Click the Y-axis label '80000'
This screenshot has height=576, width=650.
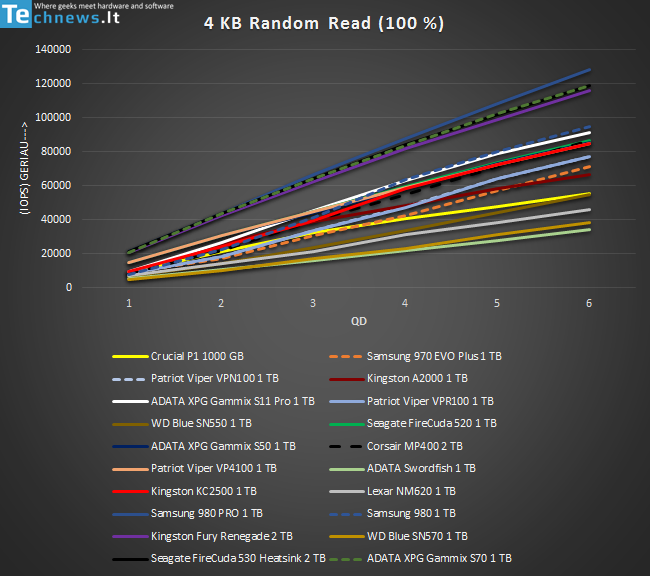pyautogui.click(x=56, y=151)
